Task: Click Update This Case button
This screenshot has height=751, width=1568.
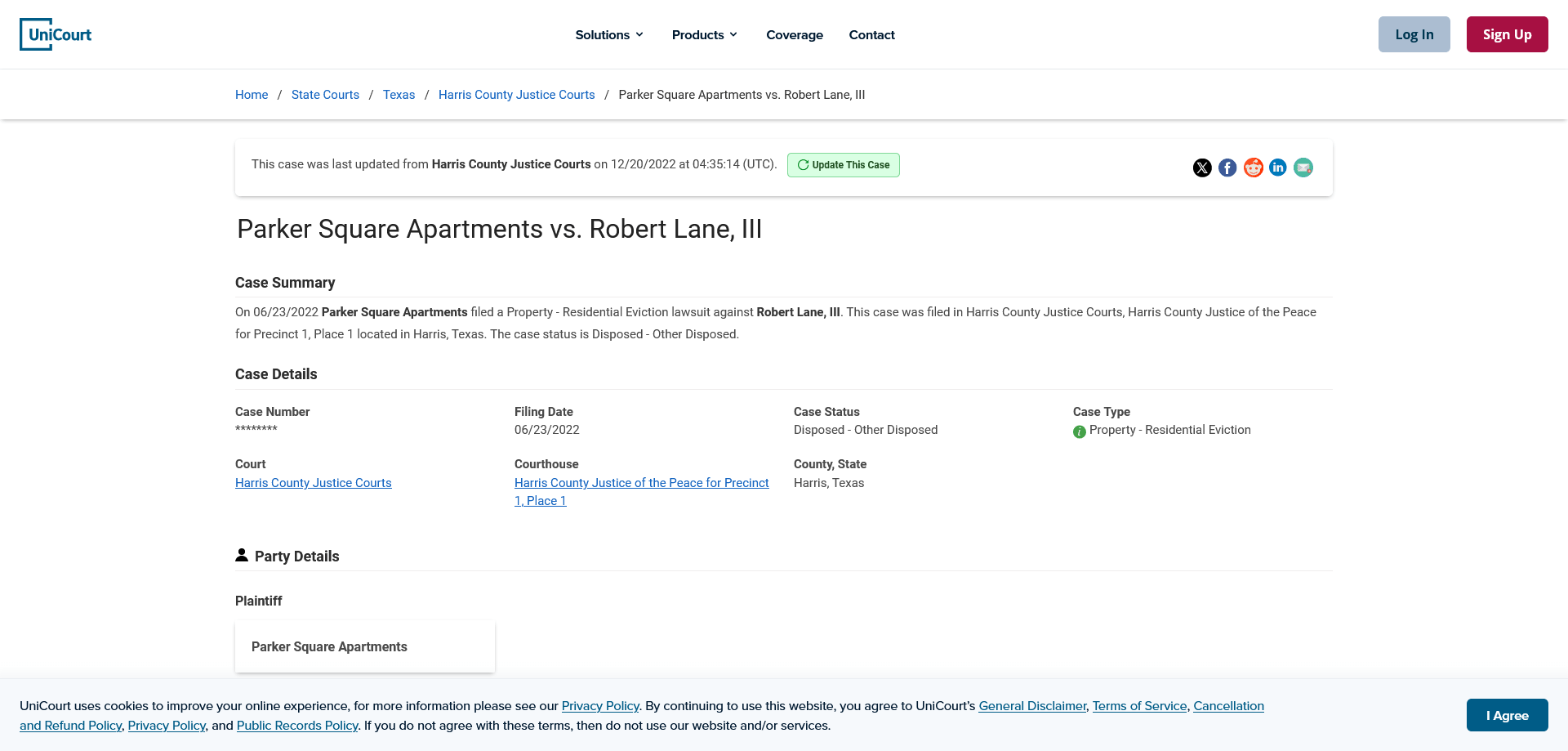Action: pyautogui.click(x=844, y=165)
